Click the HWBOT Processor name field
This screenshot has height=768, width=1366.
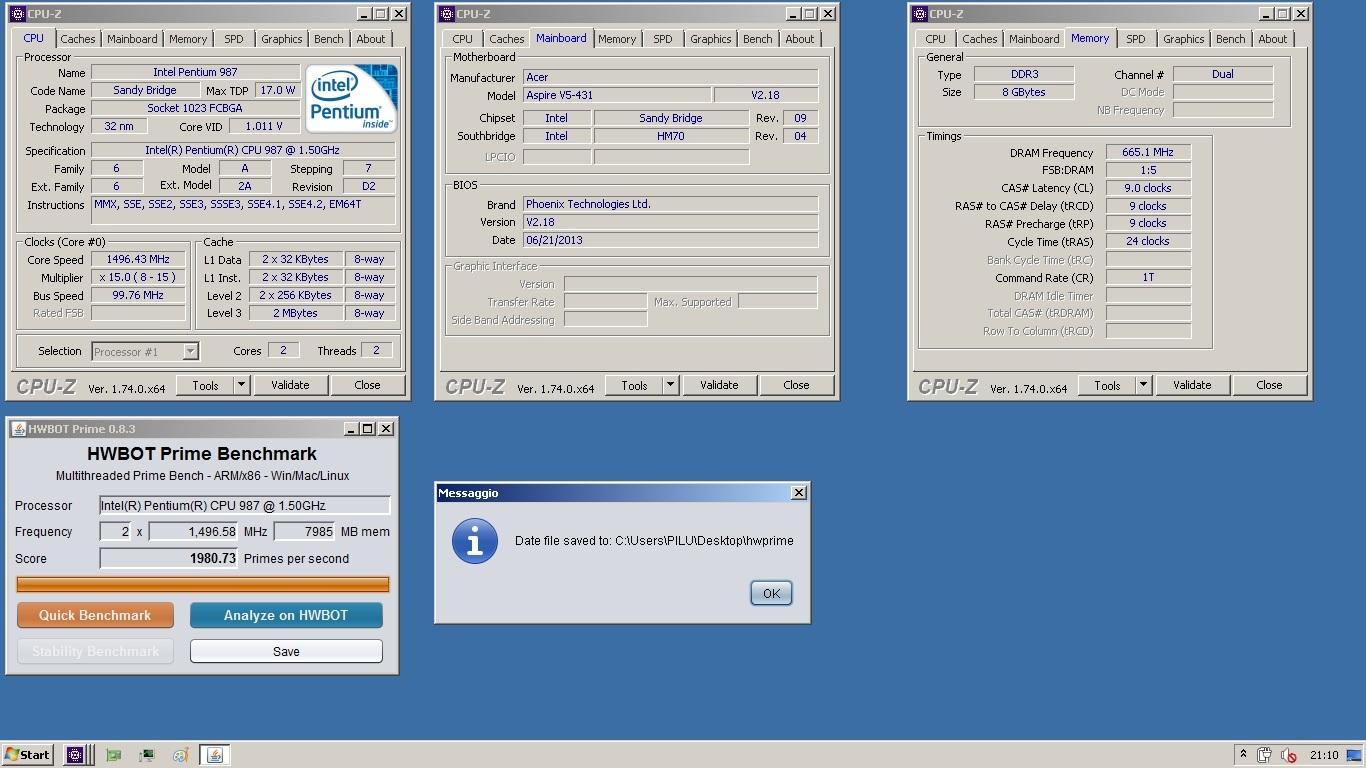pyautogui.click(x=245, y=505)
